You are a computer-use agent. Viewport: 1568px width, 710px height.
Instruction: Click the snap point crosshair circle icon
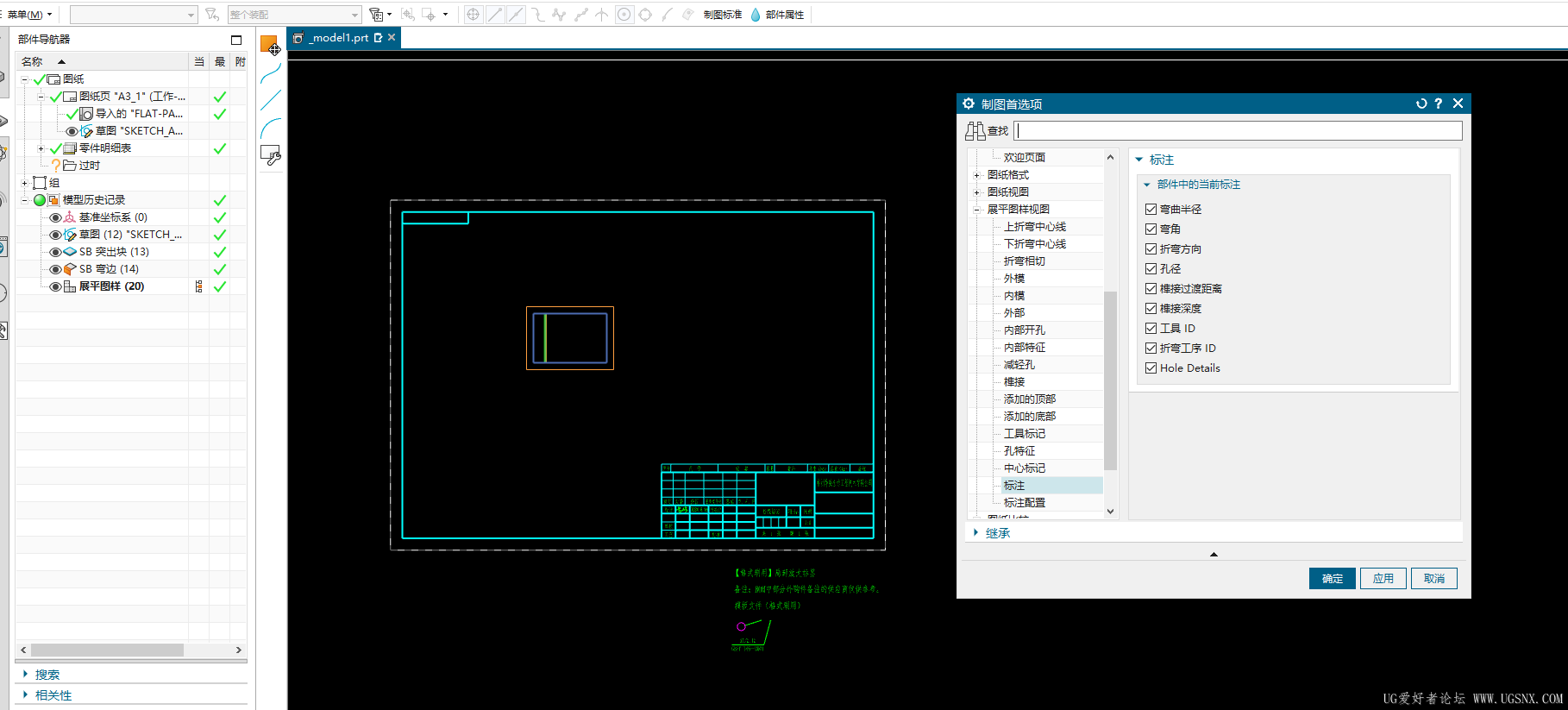473,15
